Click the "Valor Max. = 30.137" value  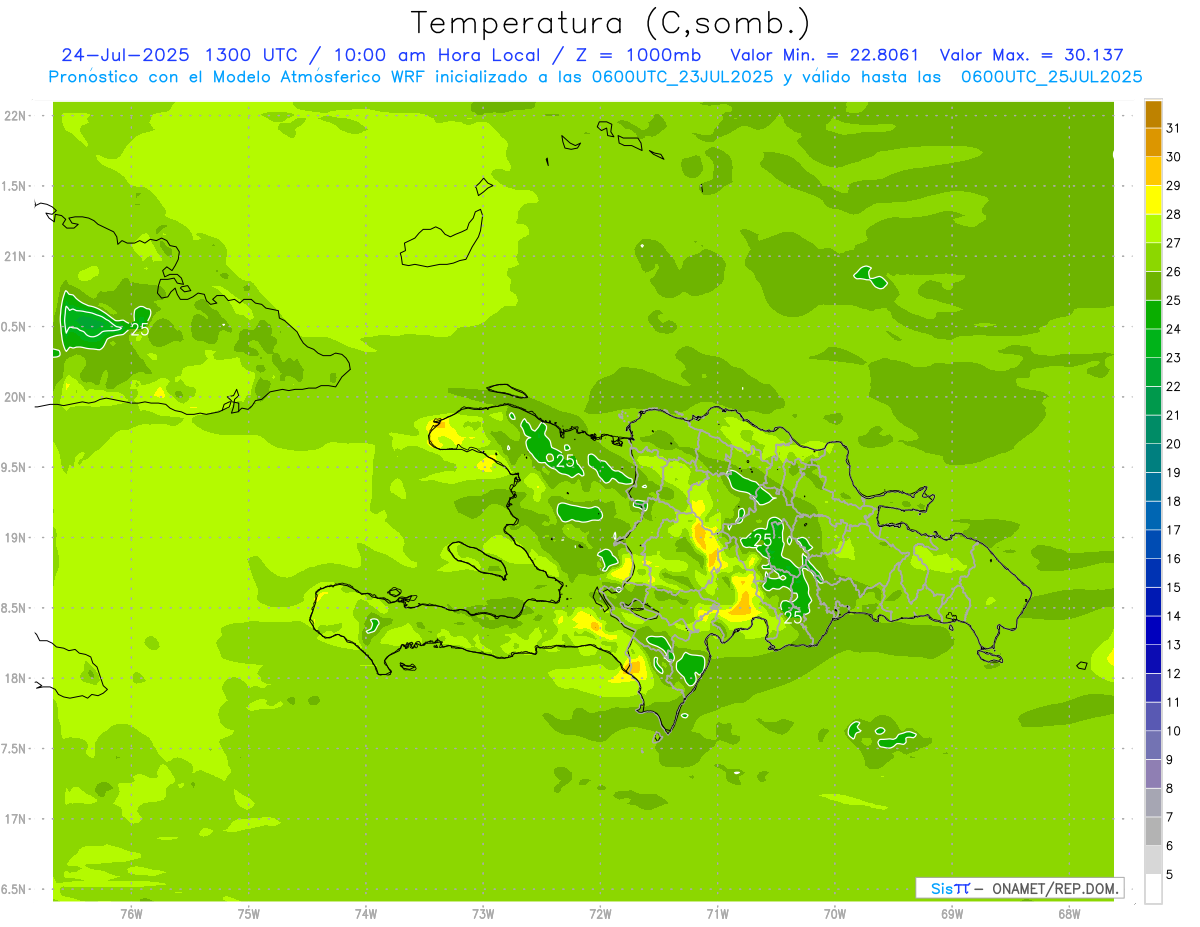pyautogui.click(x=1031, y=55)
